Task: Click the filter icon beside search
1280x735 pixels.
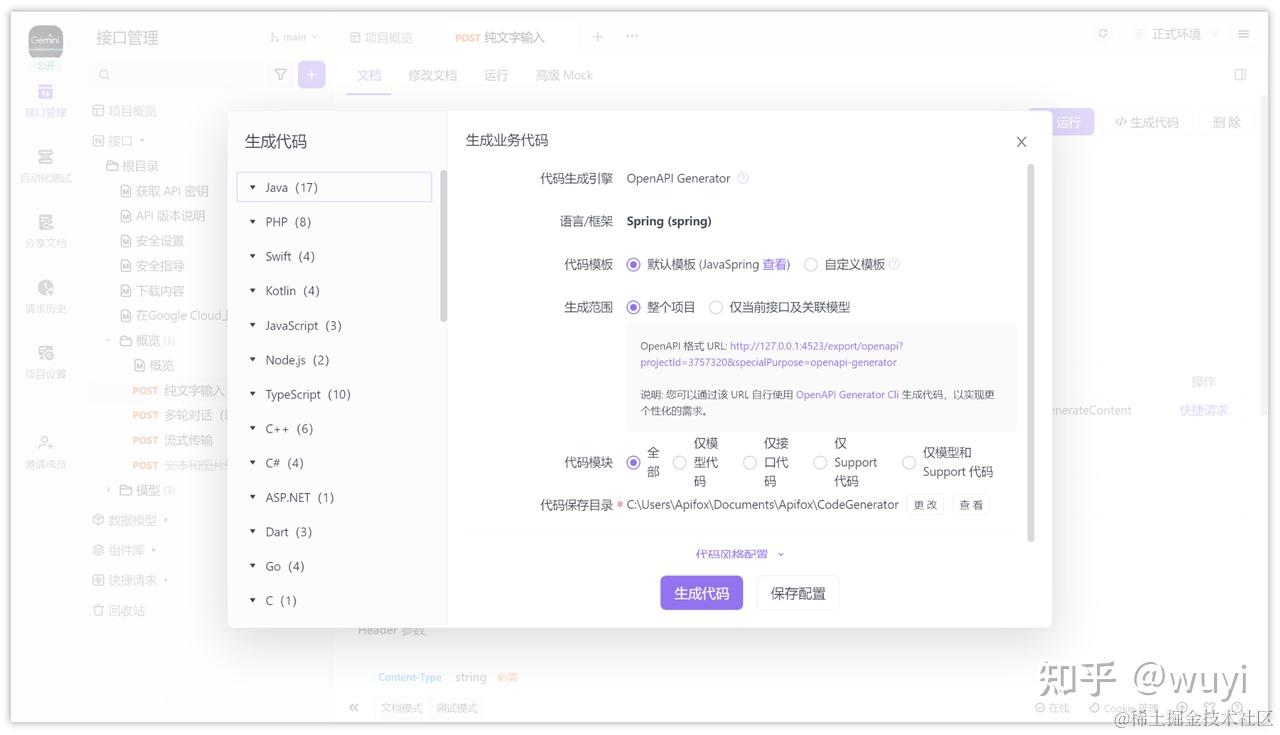Action: pyautogui.click(x=281, y=74)
